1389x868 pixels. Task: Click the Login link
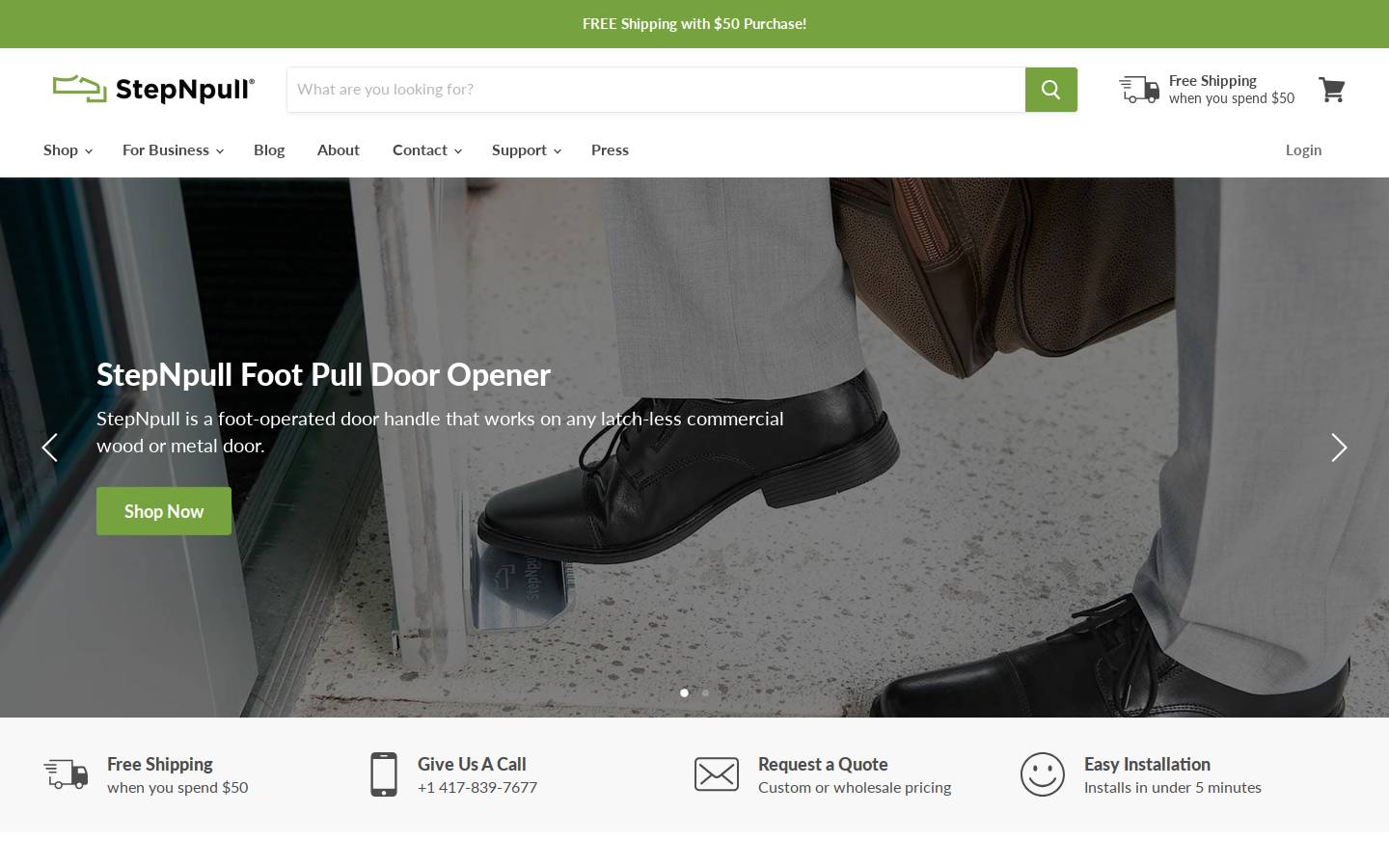1303,149
